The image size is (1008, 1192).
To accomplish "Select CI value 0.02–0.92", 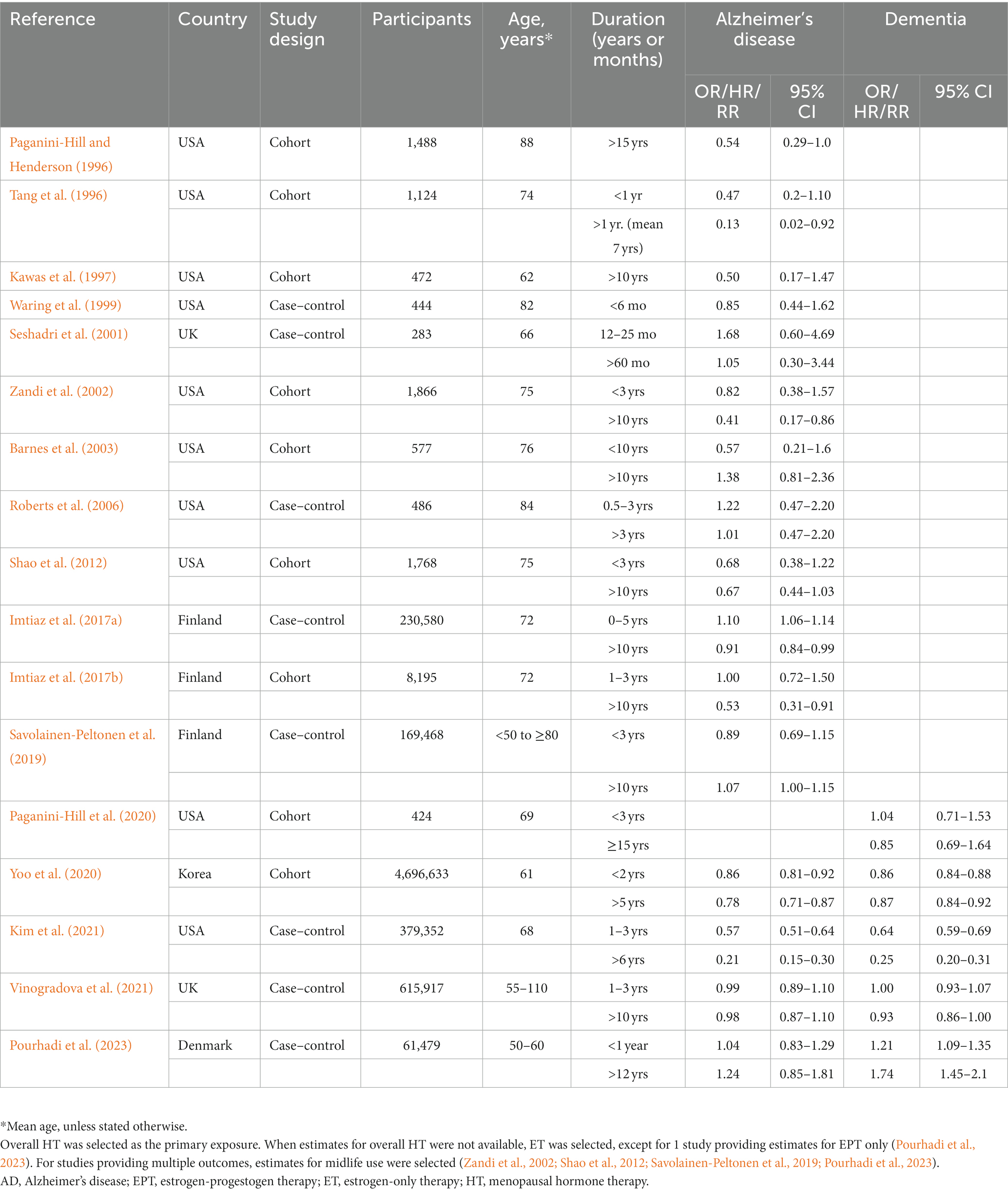I will tap(807, 224).
